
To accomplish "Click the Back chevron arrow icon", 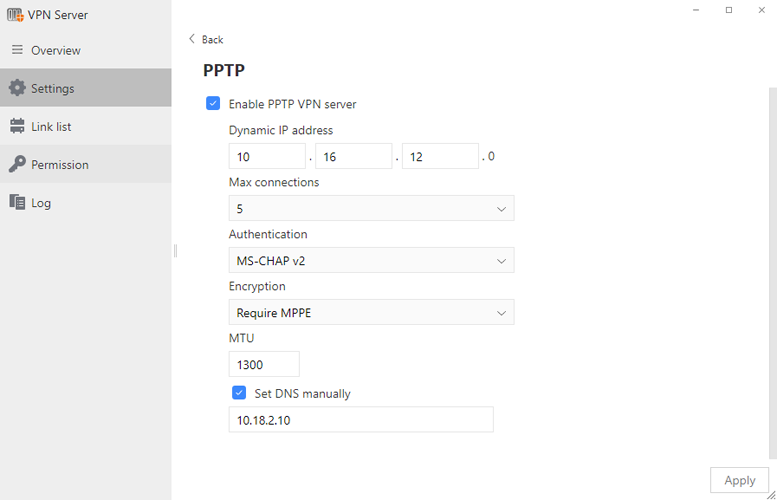I will [192, 39].
